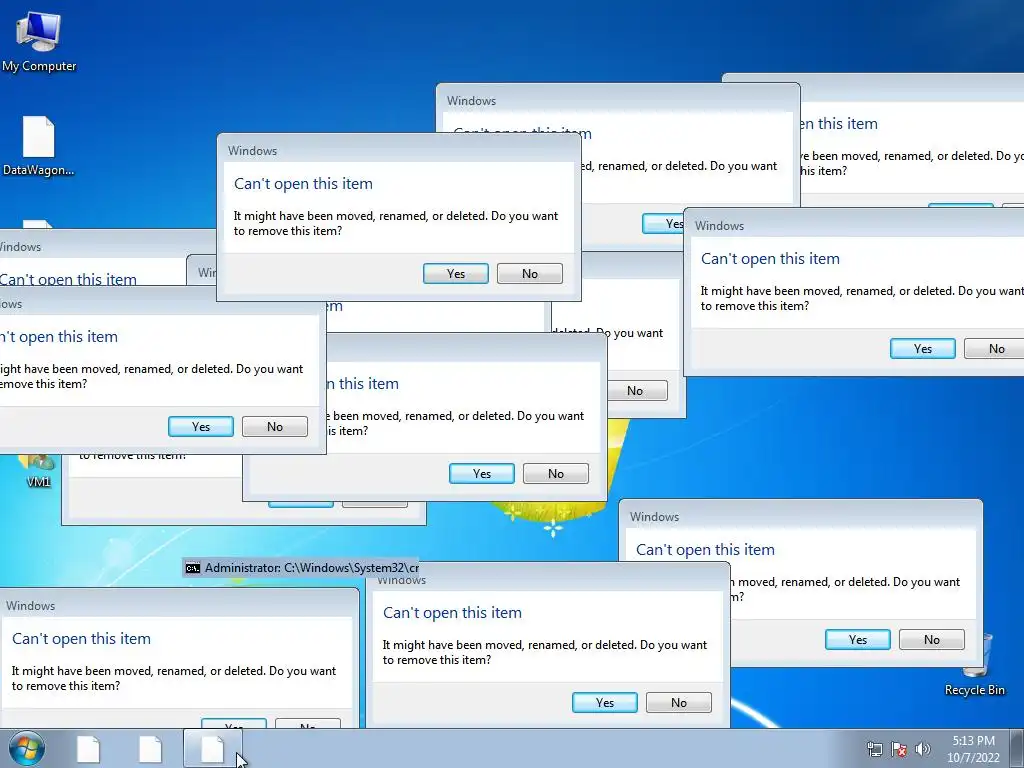Viewport: 1024px width, 768px height.
Task: Click Yes in bottom dialog right of Administrator label
Action: pos(605,702)
